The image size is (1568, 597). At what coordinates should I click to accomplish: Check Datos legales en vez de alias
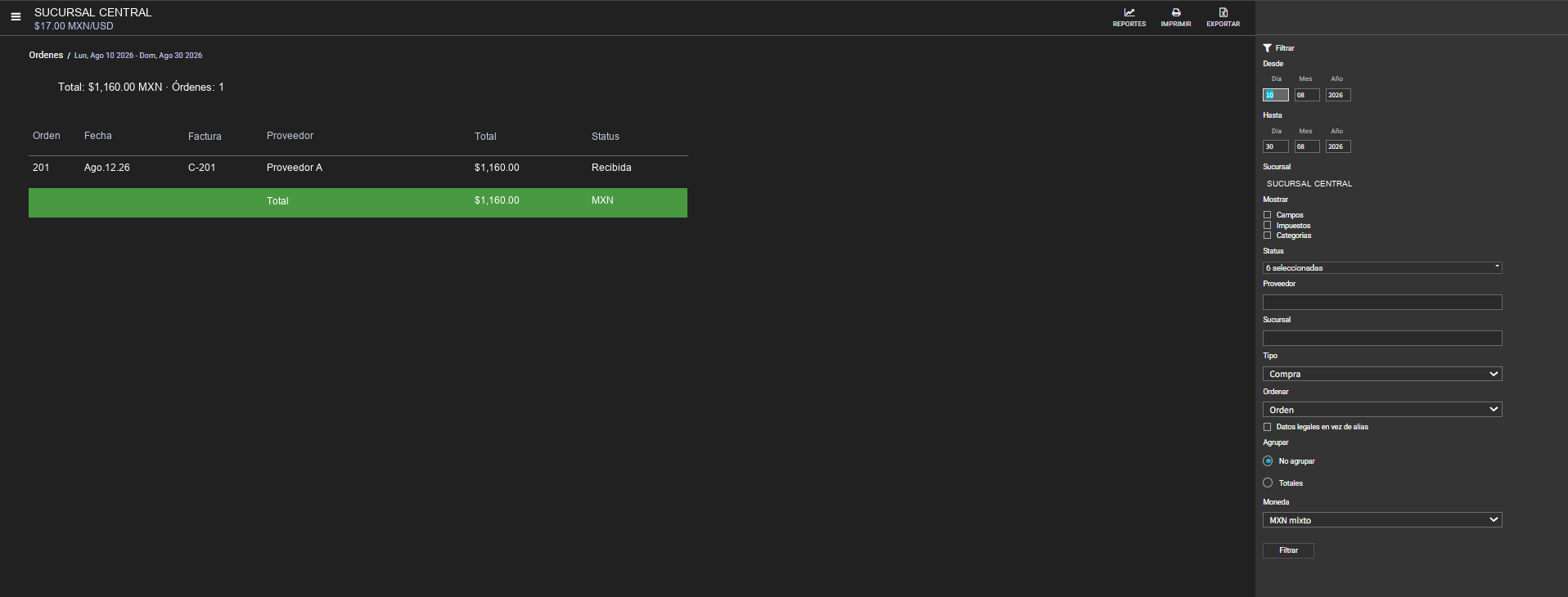1268,427
